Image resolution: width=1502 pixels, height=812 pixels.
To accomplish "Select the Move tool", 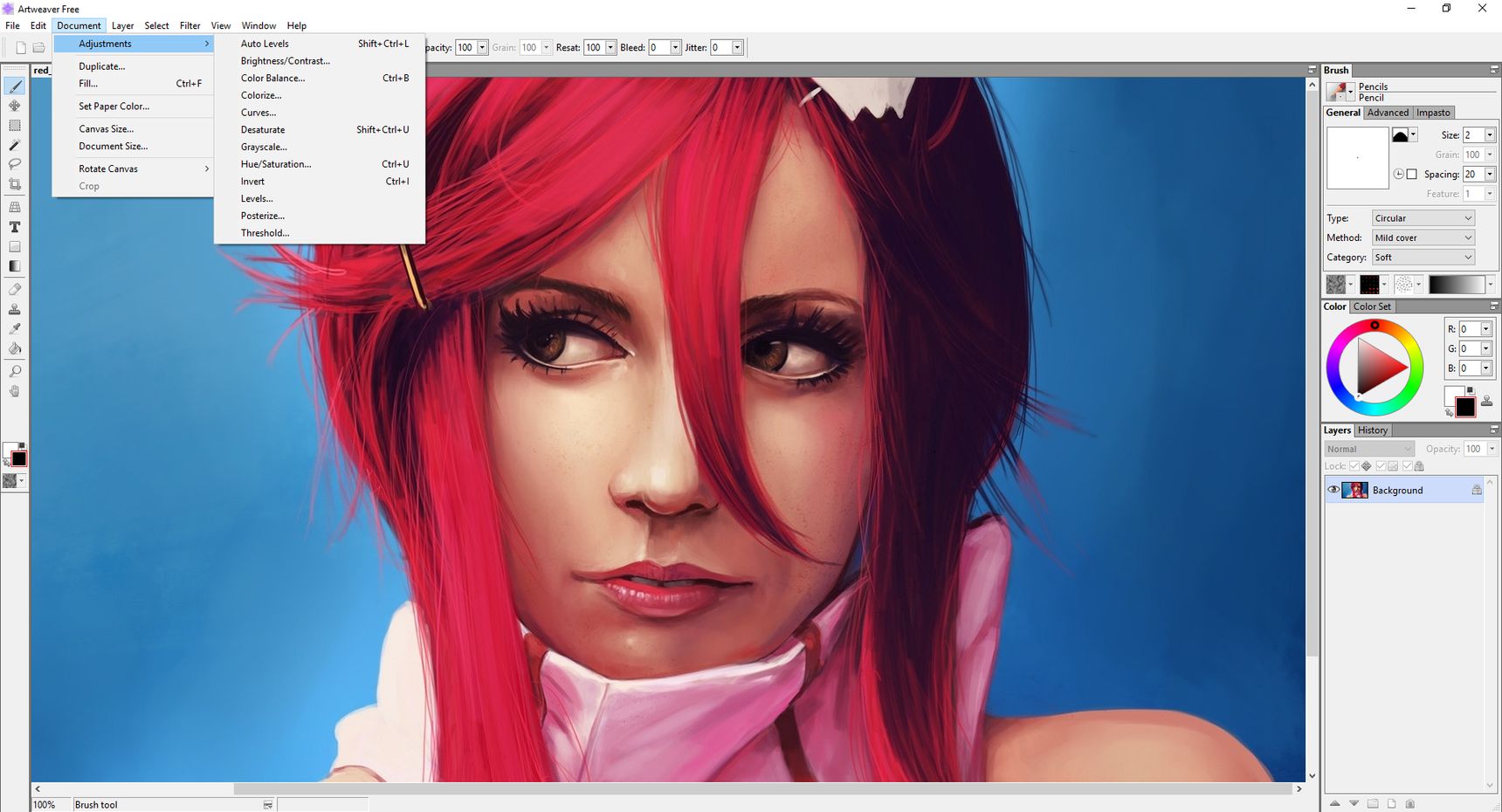I will point(15,106).
